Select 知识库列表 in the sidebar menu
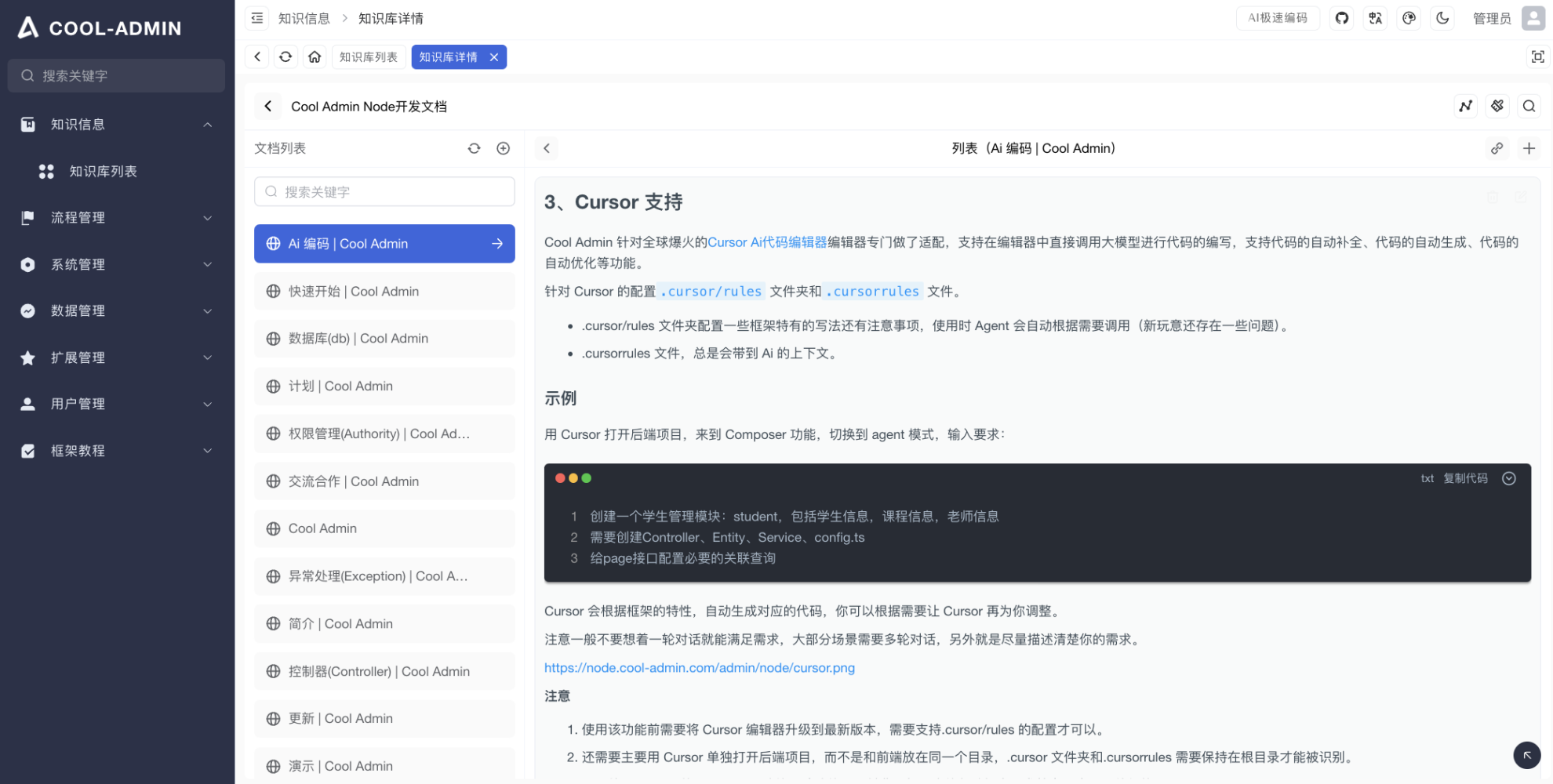1553x784 pixels. (x=103, y=171)
